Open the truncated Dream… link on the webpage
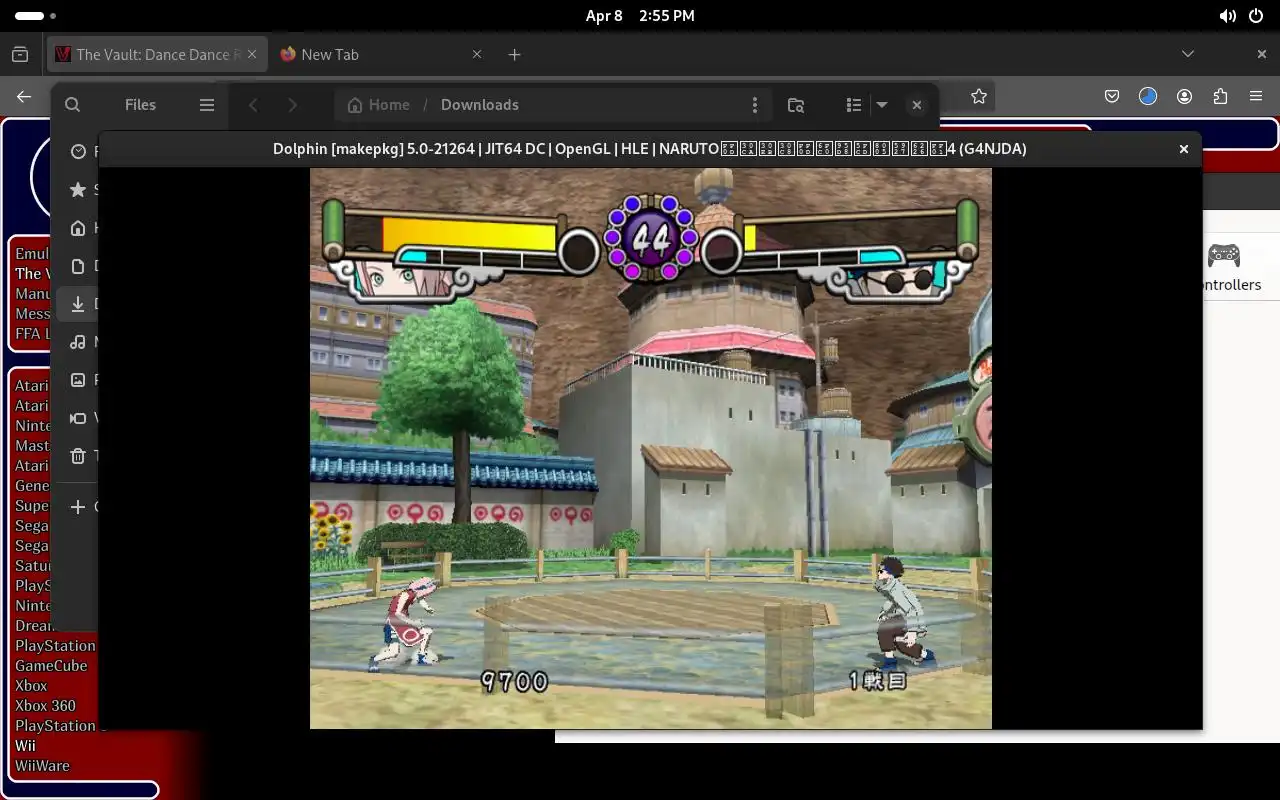This screenshot has height=800, width=1280. pyautogui.click(x=32, y=626)
